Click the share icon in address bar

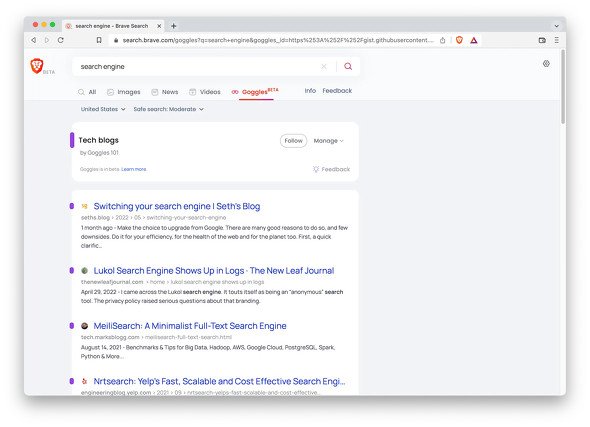(x=443, y=40)
